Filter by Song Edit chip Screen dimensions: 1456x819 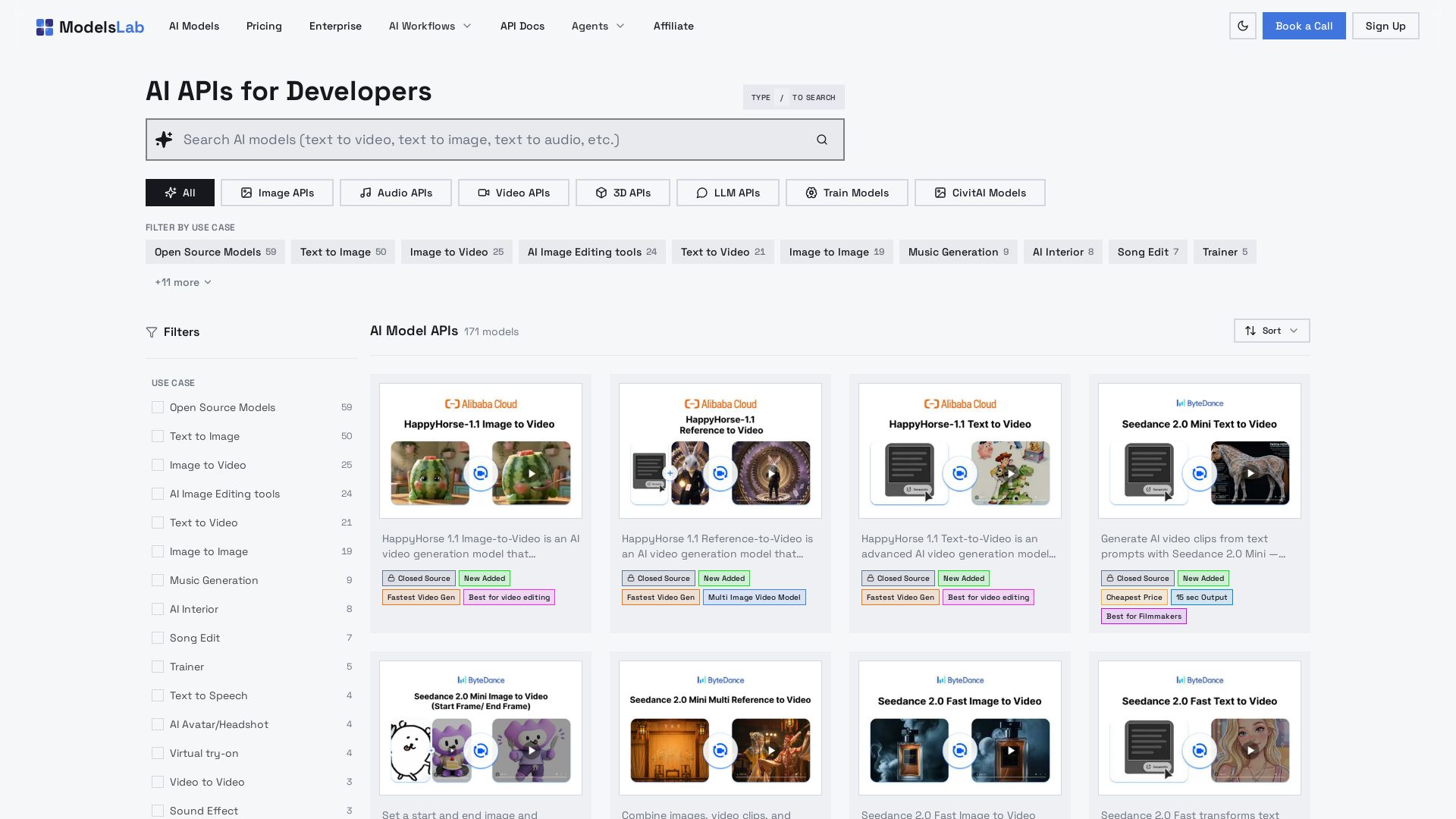[x=1148, y=252]
